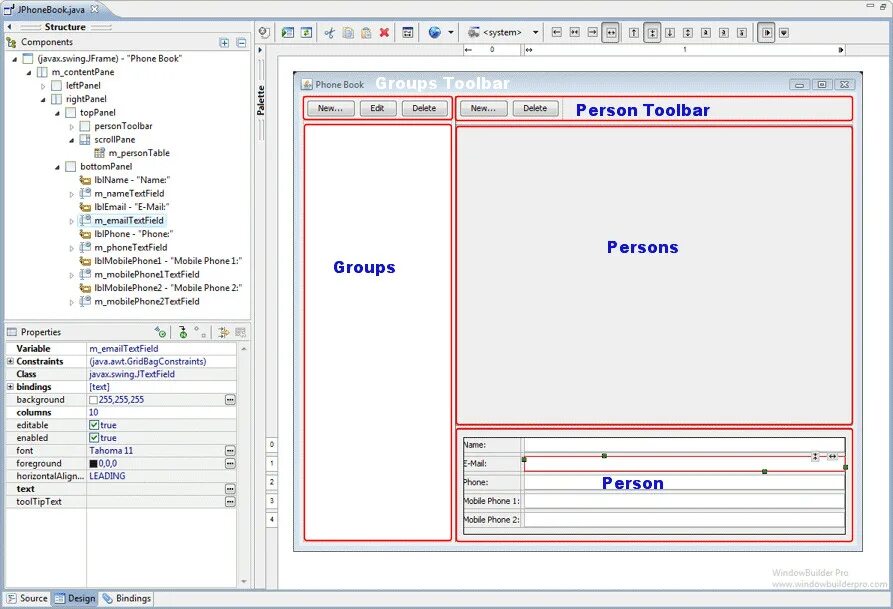This screenshot has height=609, width=893.
Task: Click the globe Externalize strings icon
Action: click(435, 33)
